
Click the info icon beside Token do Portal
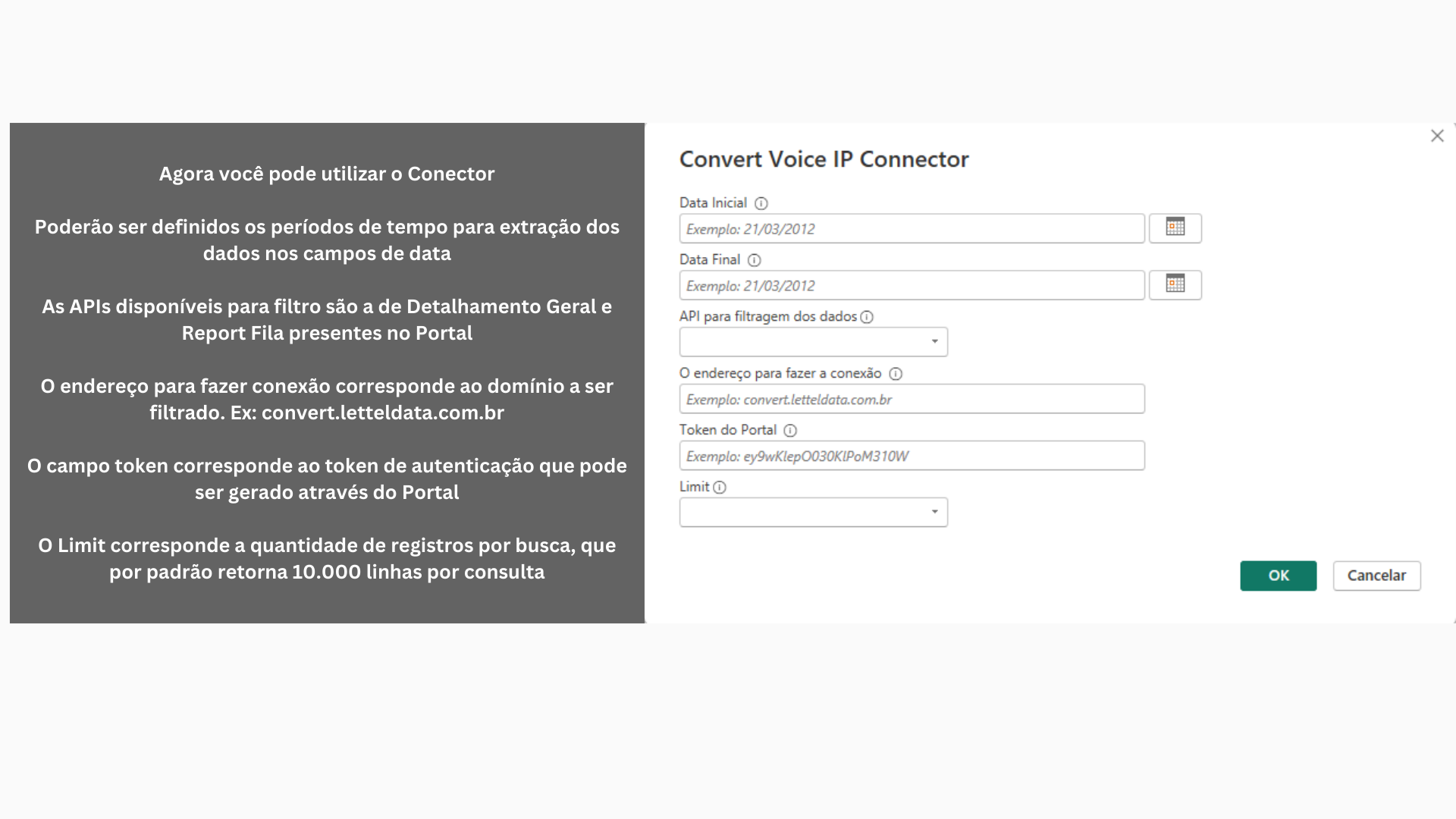click(x=790, y=431)
